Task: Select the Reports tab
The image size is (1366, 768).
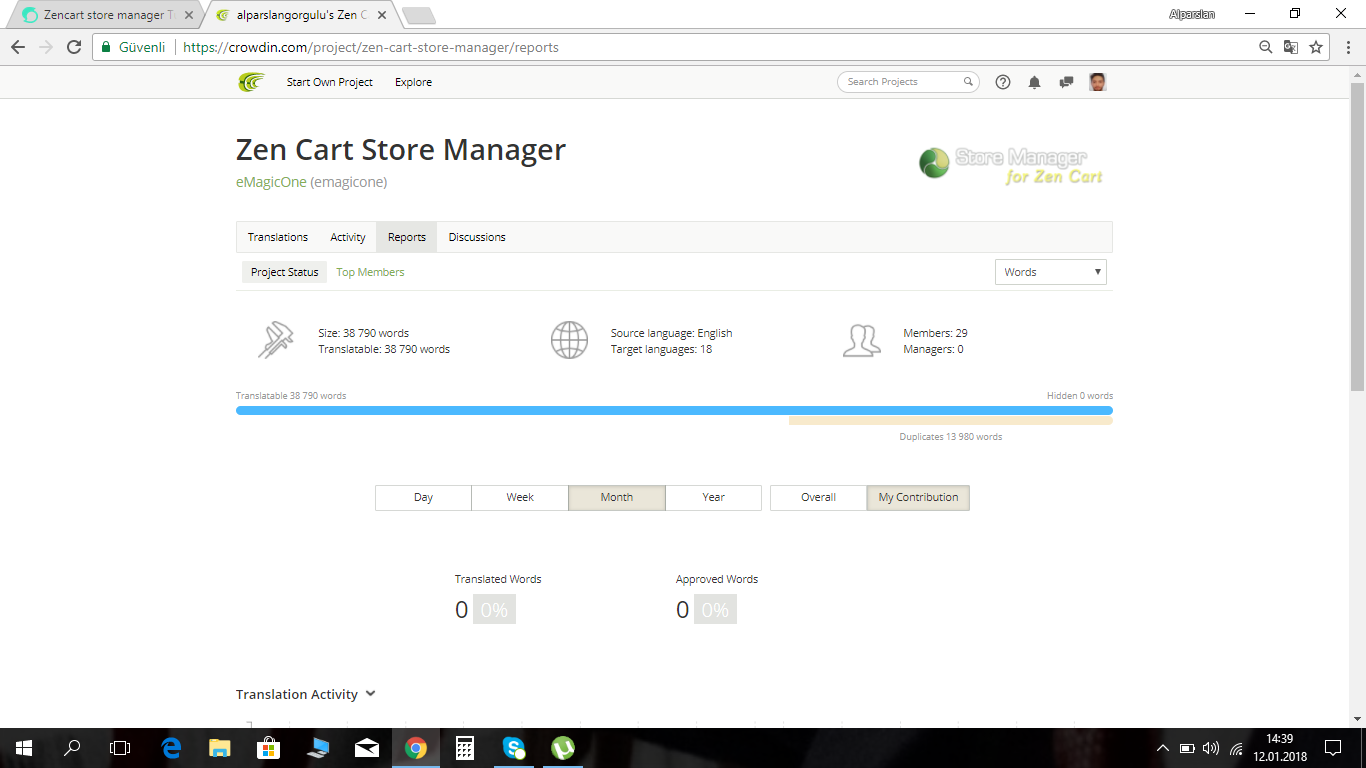Action: [x=407, y=237]
